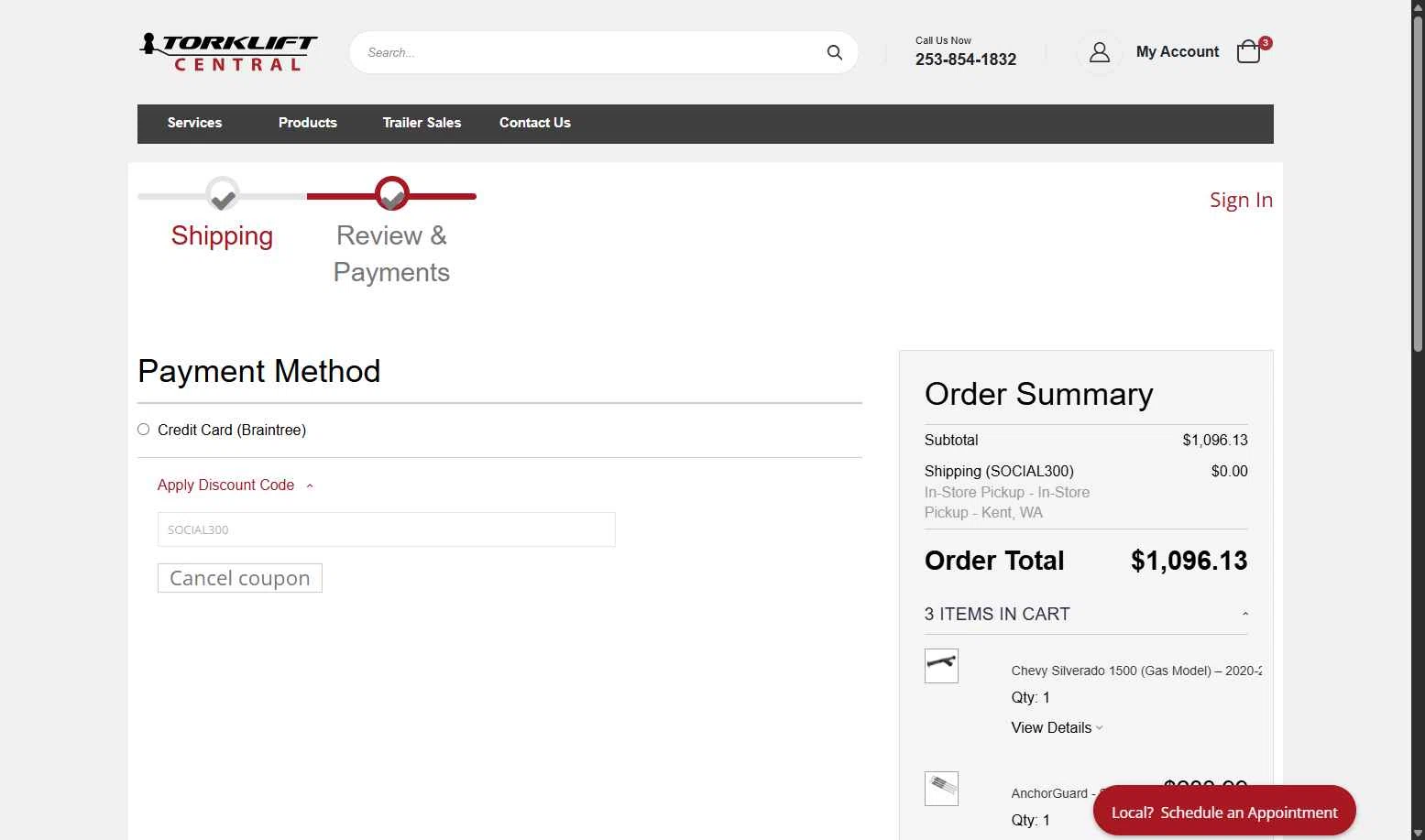Open My Account link
Image resolution: width=1425 pixels, height=840 pixels.
tap(1178, 52)
